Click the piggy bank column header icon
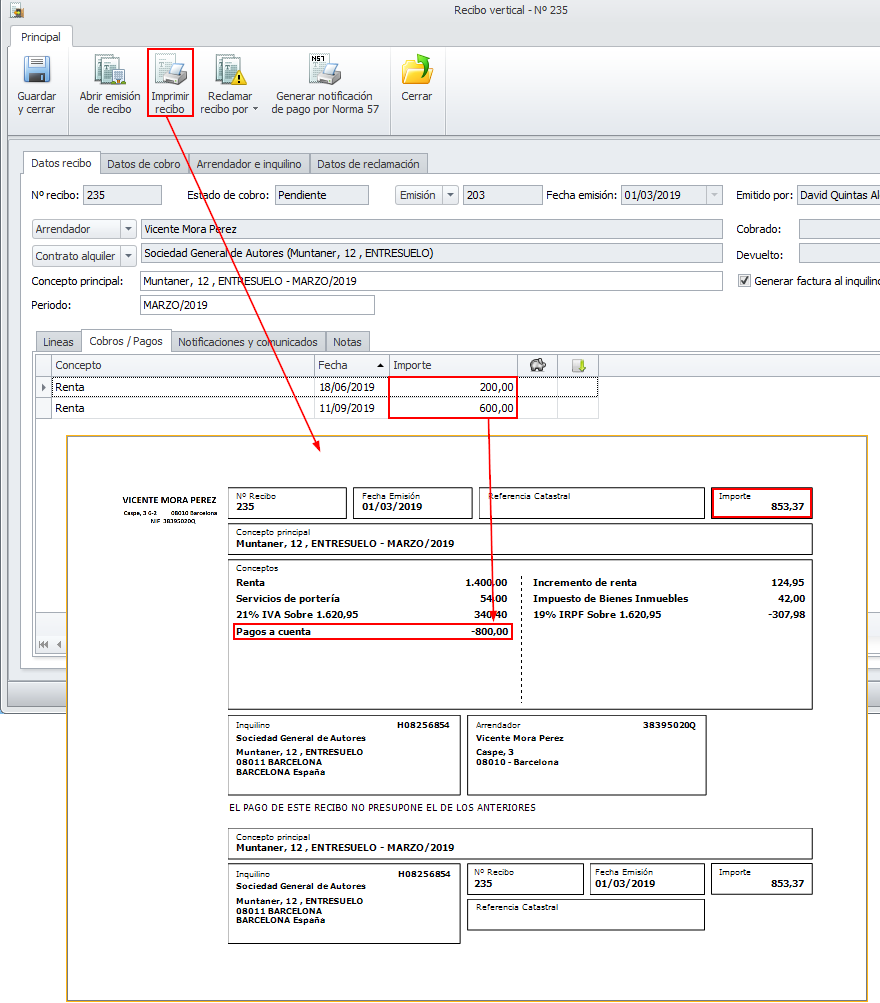The height and width of the screenshot is (1003, 880). (537, 365)
